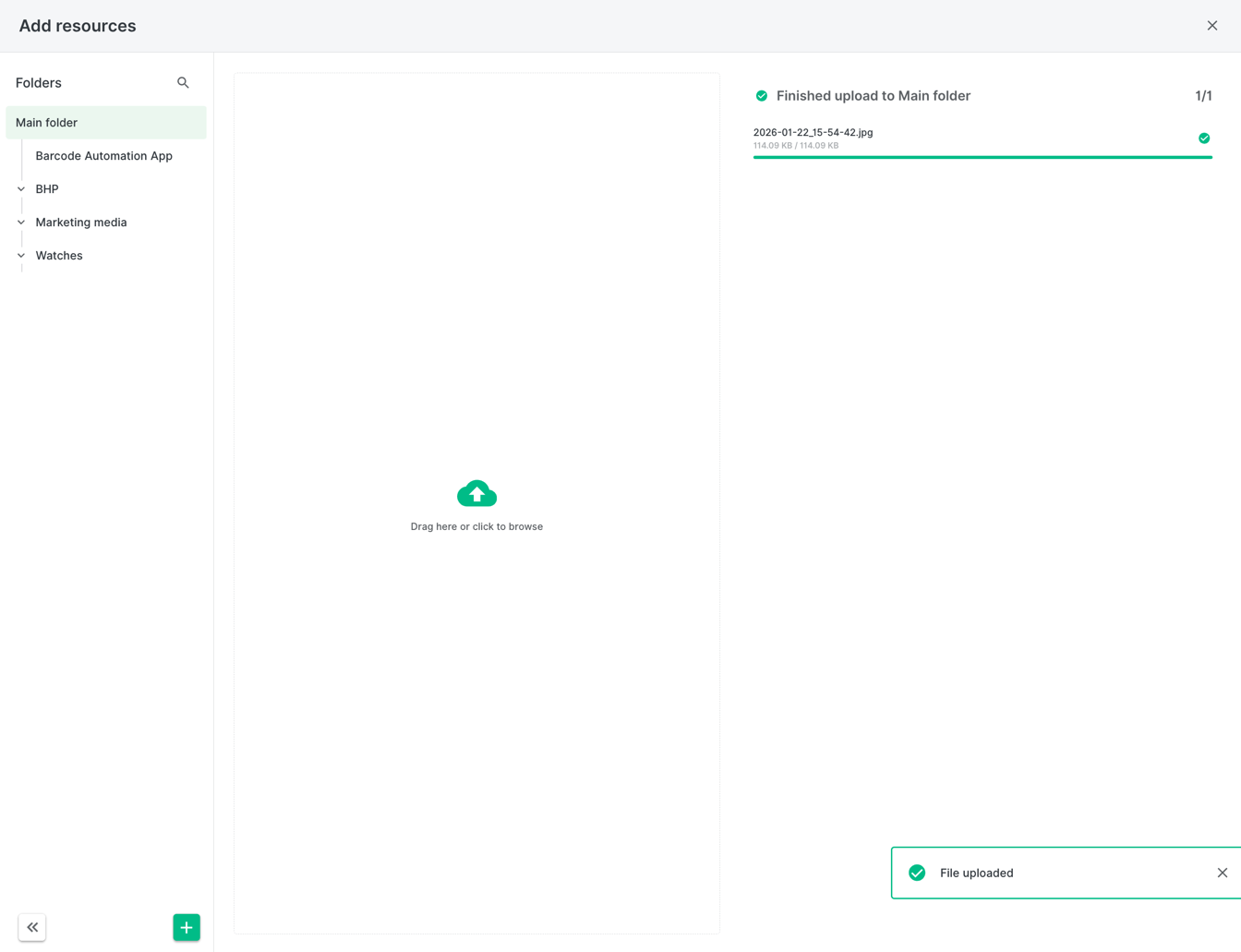Select the Marketing media folder
Image resolution: width=1241 pixels, height=952 pixels.
click(x=81, y=223)
